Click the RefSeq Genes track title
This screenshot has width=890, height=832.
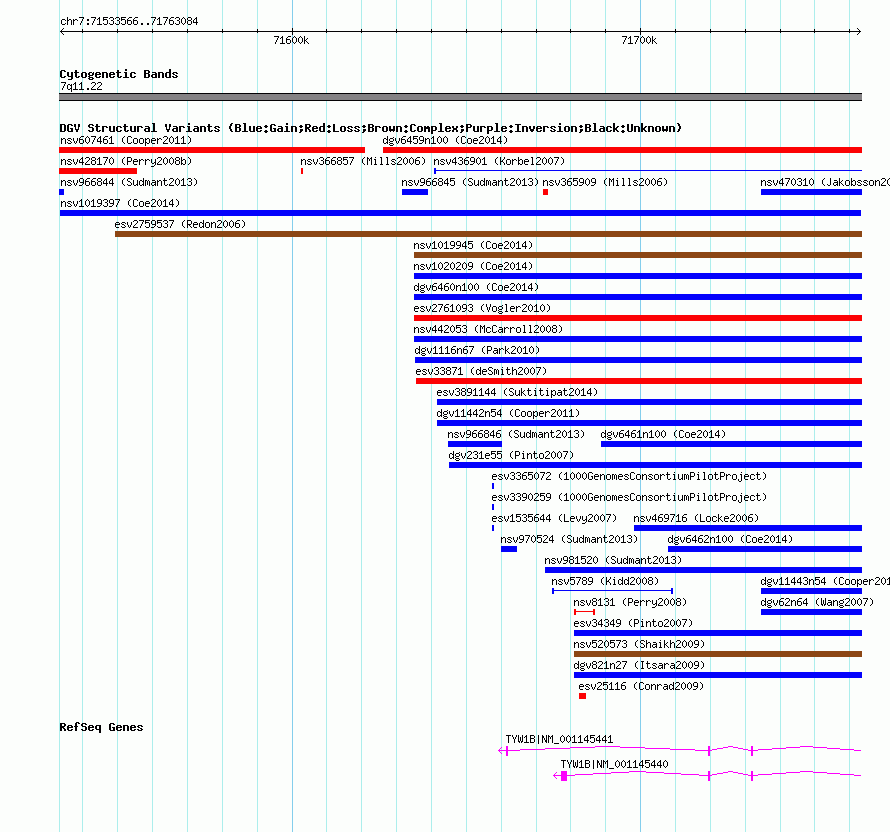pos(101,728)
